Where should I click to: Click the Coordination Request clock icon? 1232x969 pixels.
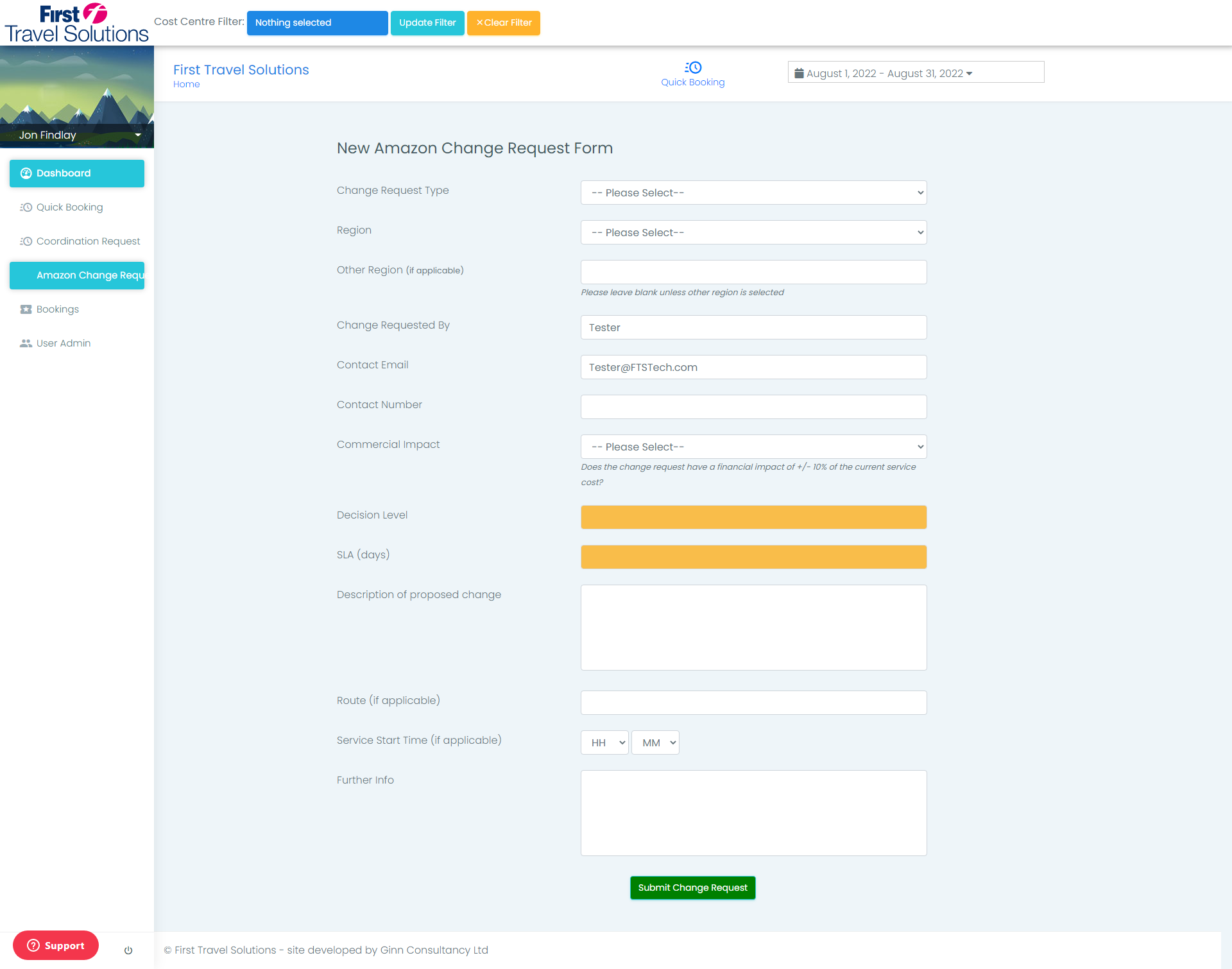click(x=26, y=241)
